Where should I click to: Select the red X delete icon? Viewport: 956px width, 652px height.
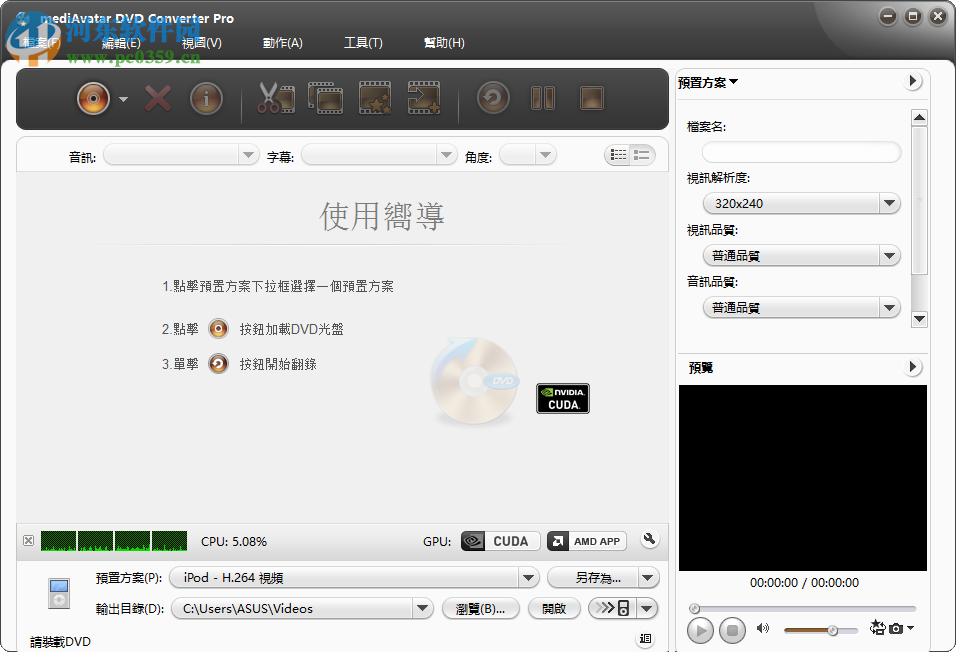(157, 98)
